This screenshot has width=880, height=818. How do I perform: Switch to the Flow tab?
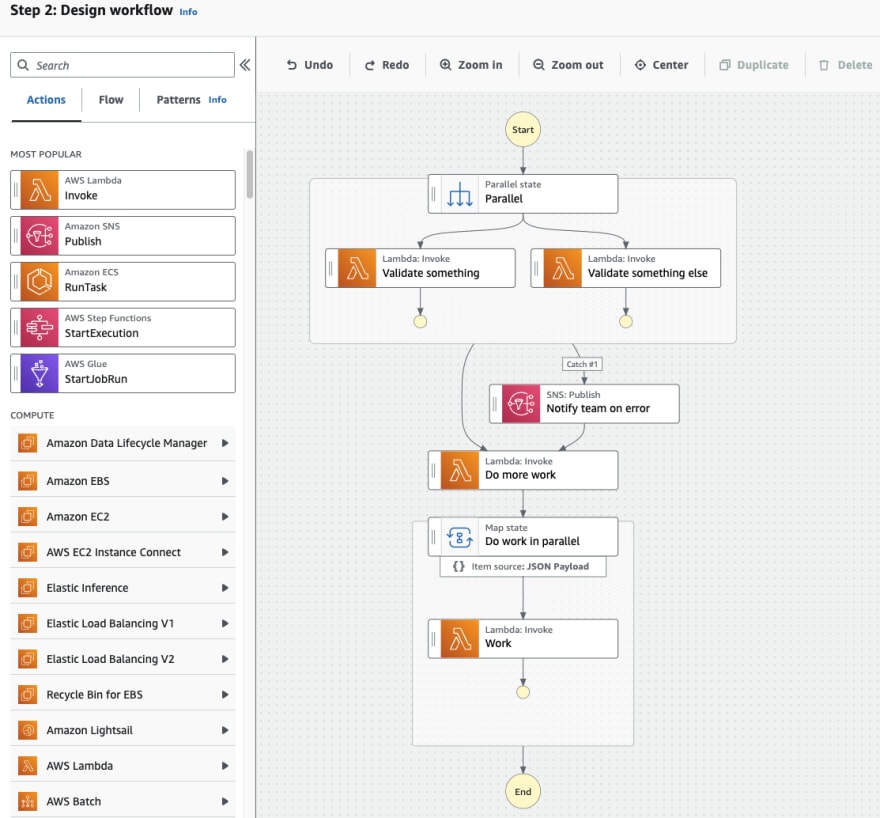[x=111, y=100]
